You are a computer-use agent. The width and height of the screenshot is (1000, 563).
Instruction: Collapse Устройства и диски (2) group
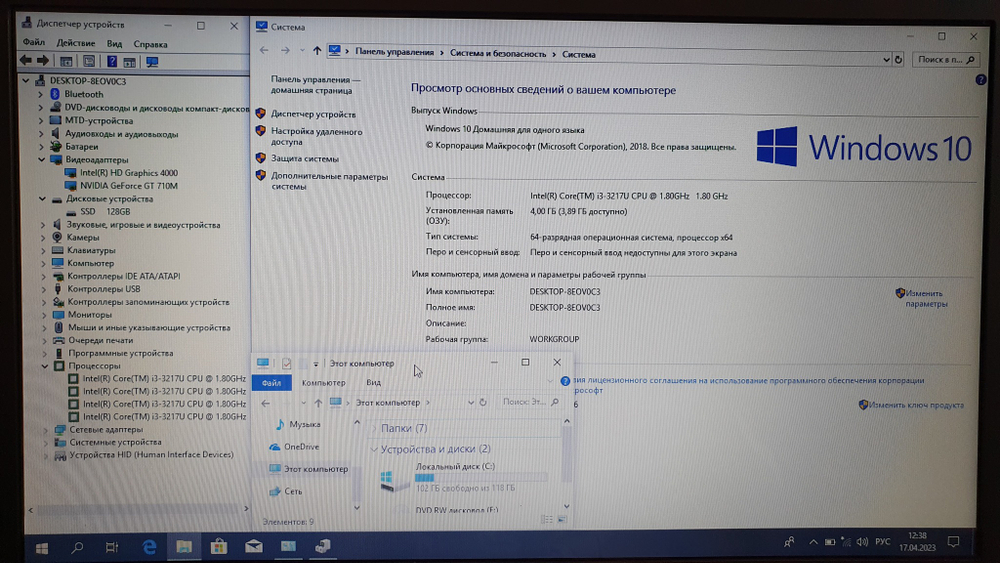(374, 450)
